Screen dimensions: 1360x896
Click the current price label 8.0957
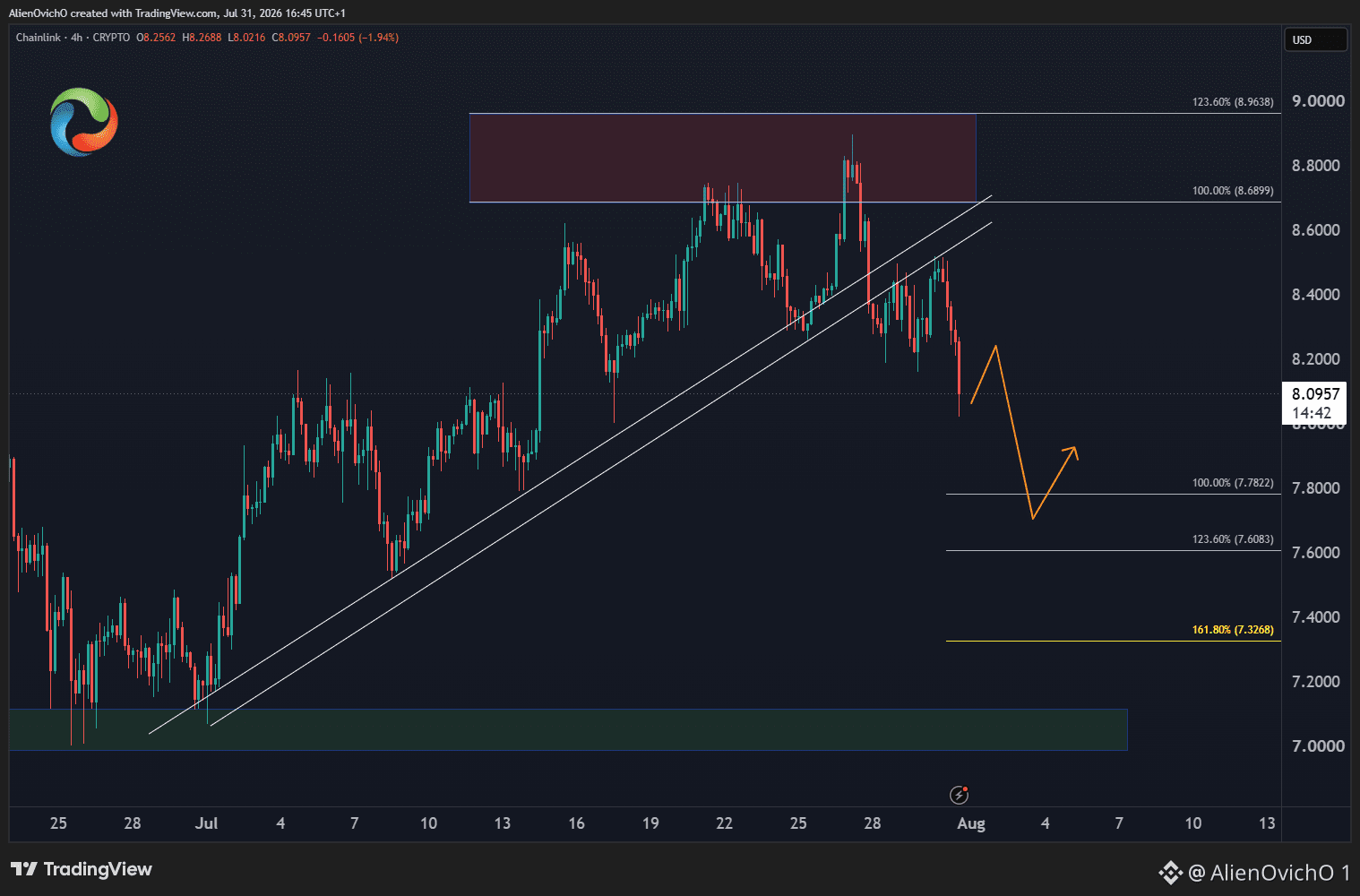[1315, 394]
